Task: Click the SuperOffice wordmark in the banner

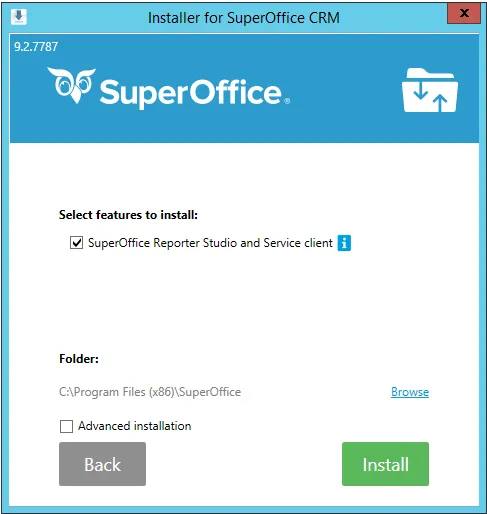Action: (191, 92)
